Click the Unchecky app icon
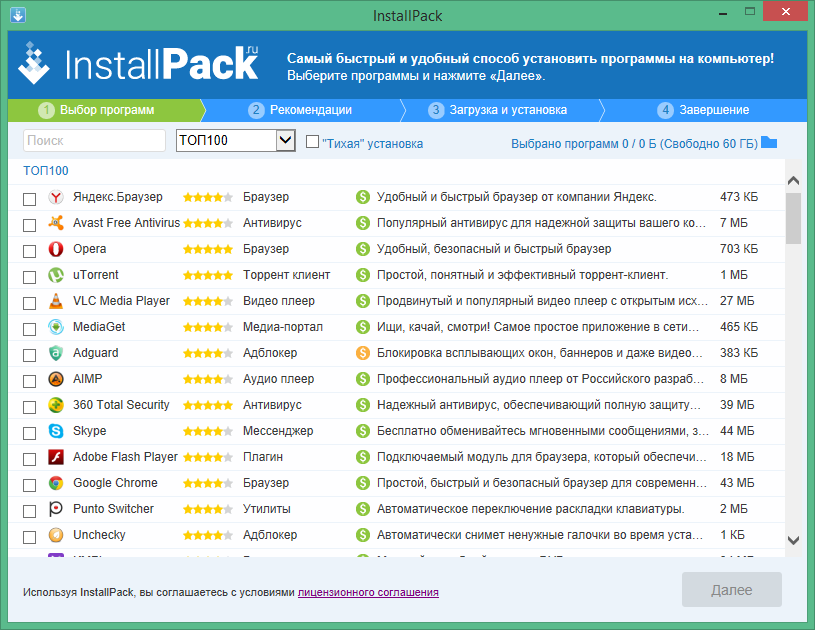Image resolution: width=815 pixels, height=630 pixels. [56, 535]
